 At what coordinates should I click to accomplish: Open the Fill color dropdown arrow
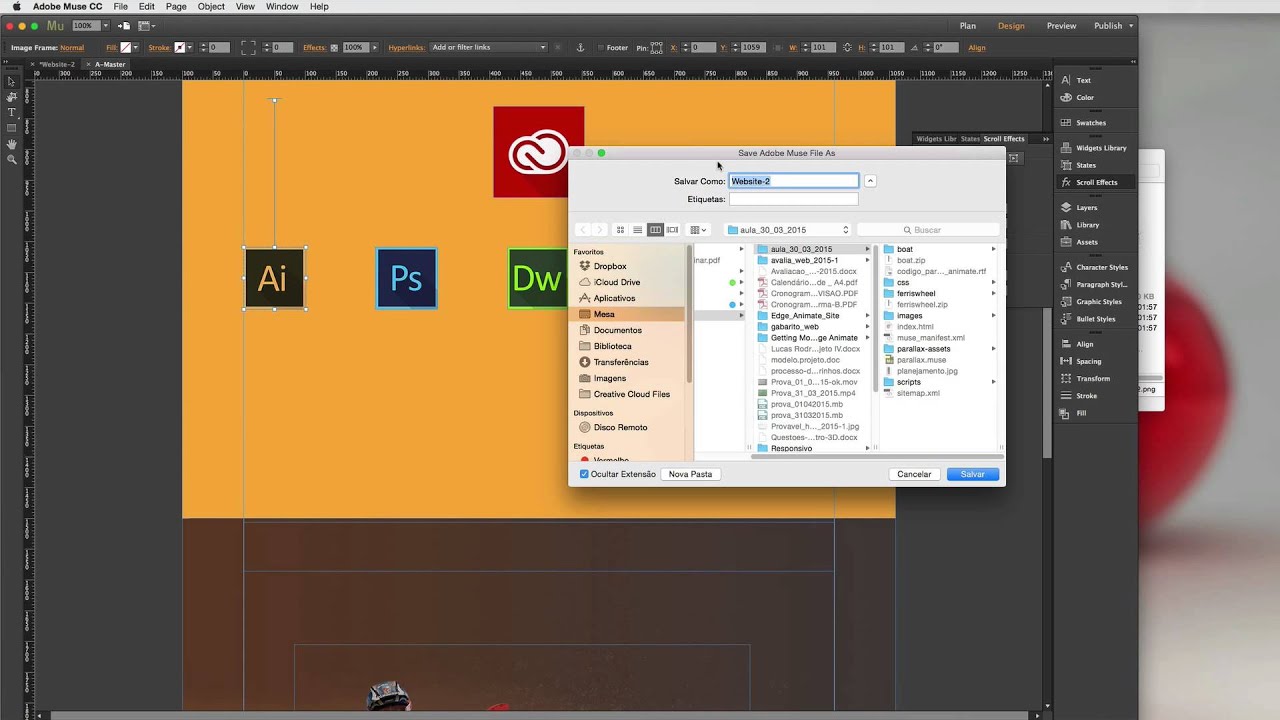pyautogui.click(x=137, y=47)
